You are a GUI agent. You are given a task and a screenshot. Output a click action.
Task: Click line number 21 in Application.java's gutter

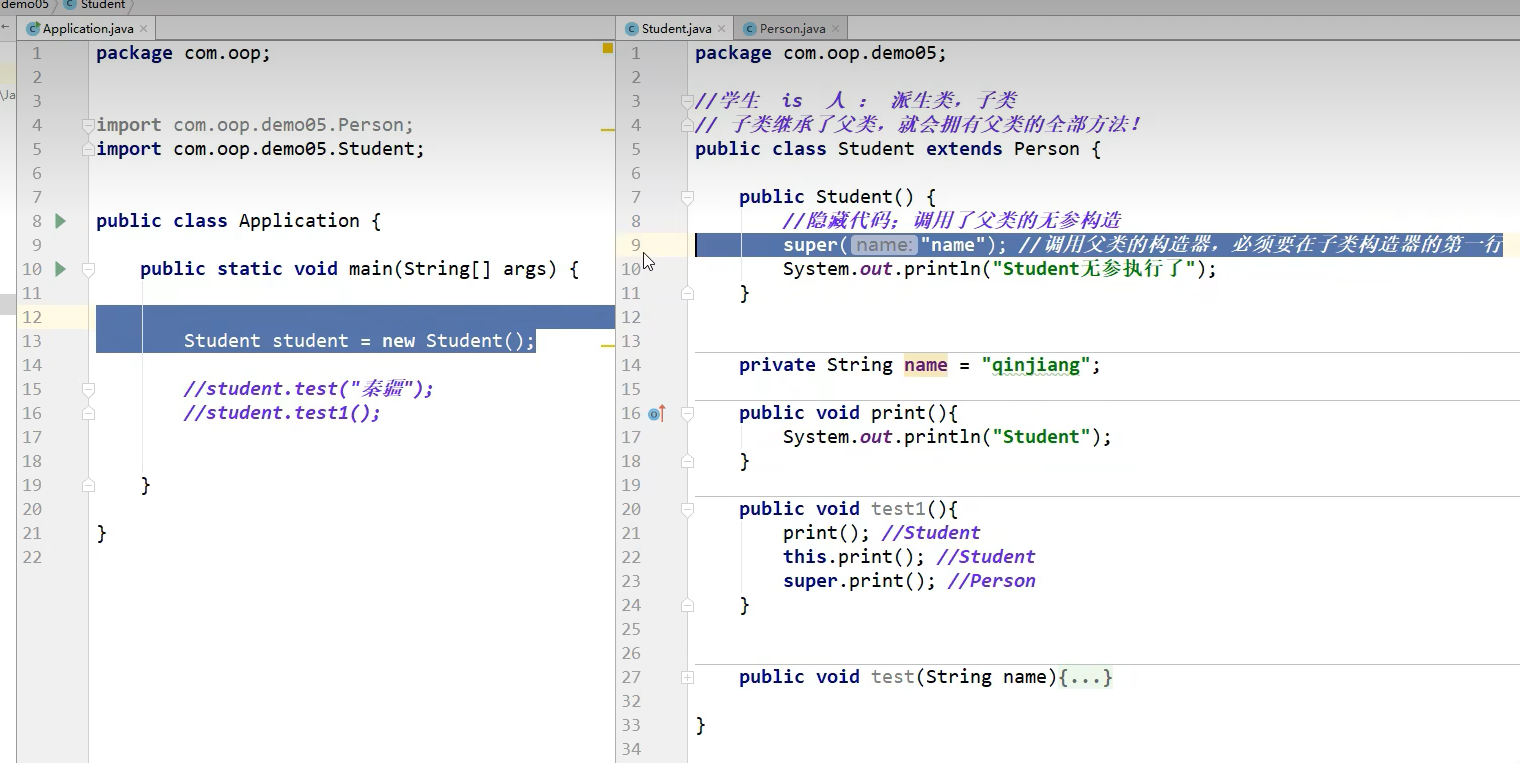click(x=32, y=533)
